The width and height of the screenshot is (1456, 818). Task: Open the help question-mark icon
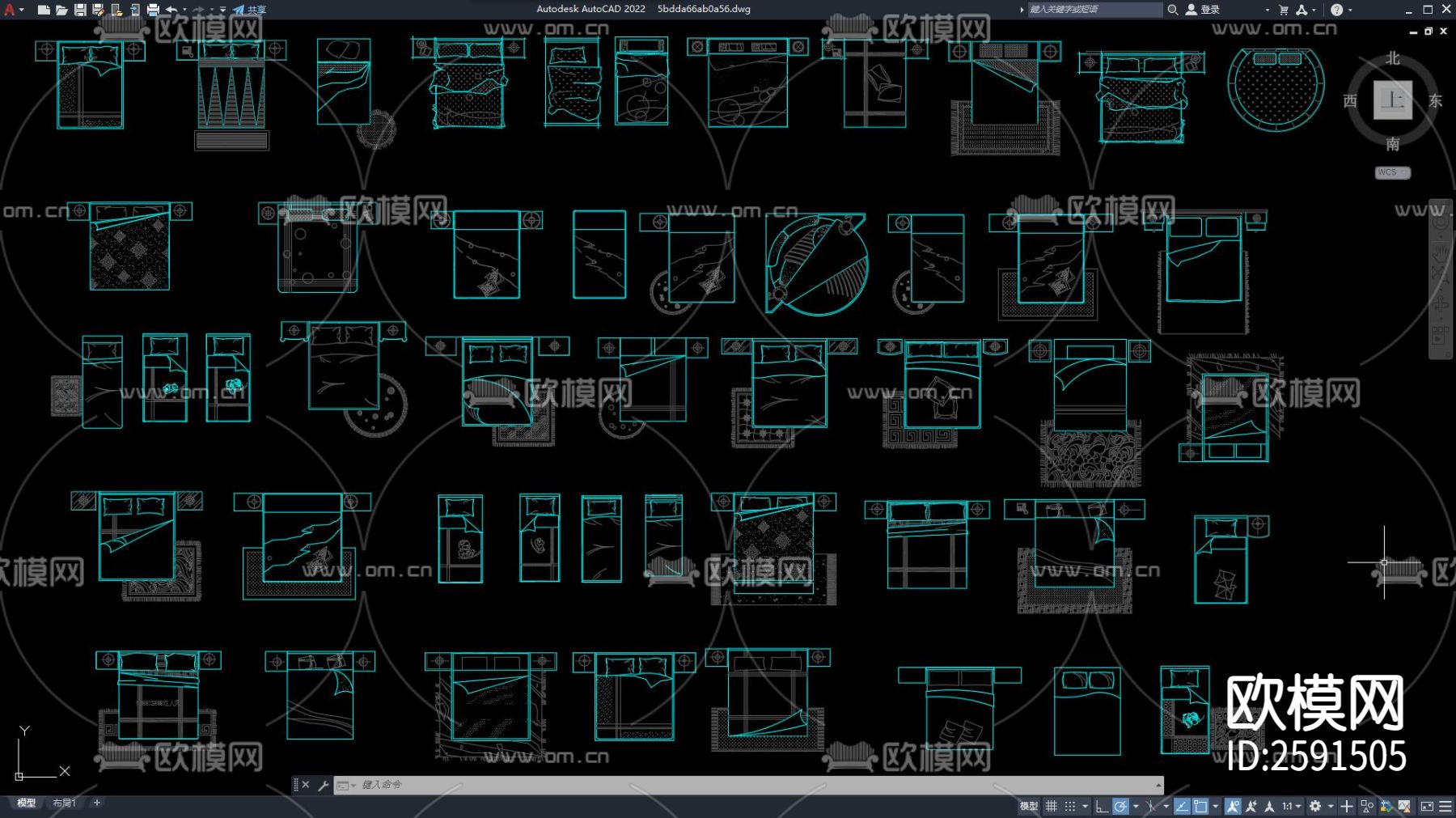pos(1336,10)
